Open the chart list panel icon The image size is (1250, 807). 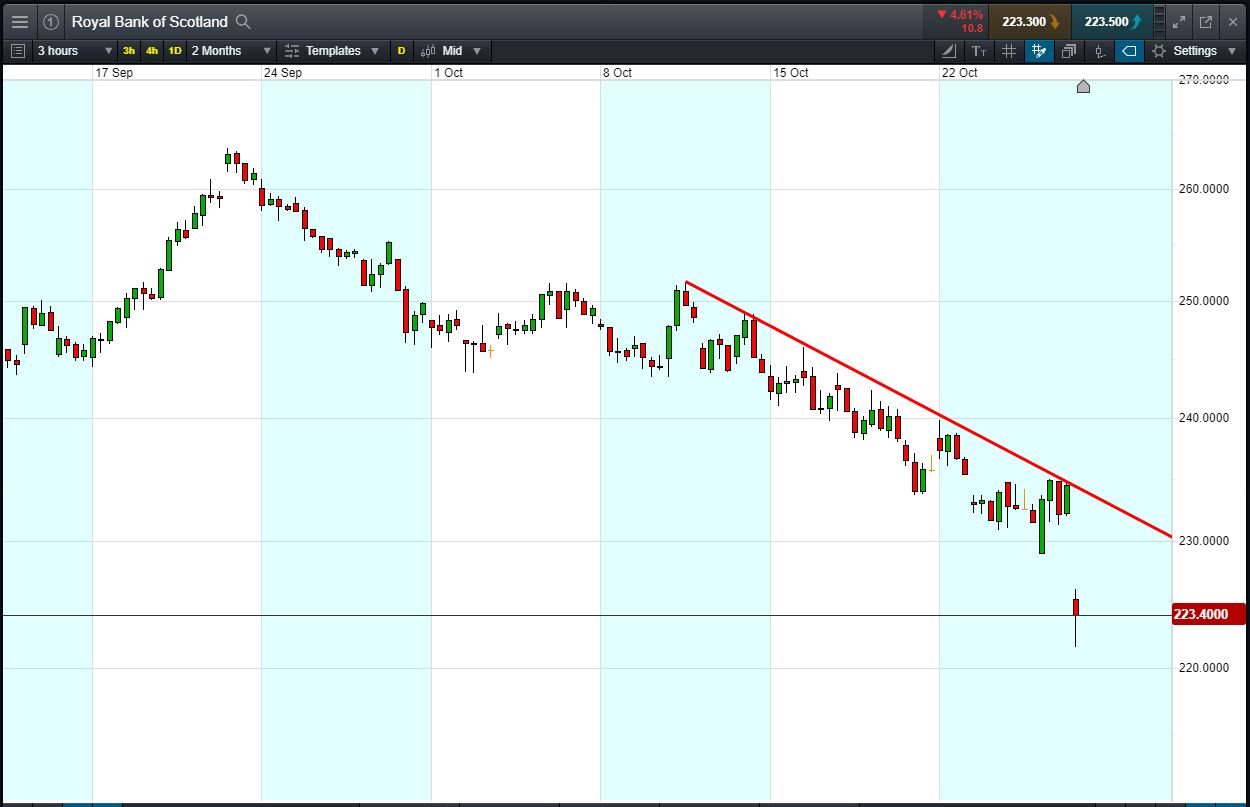pos(17,51)
